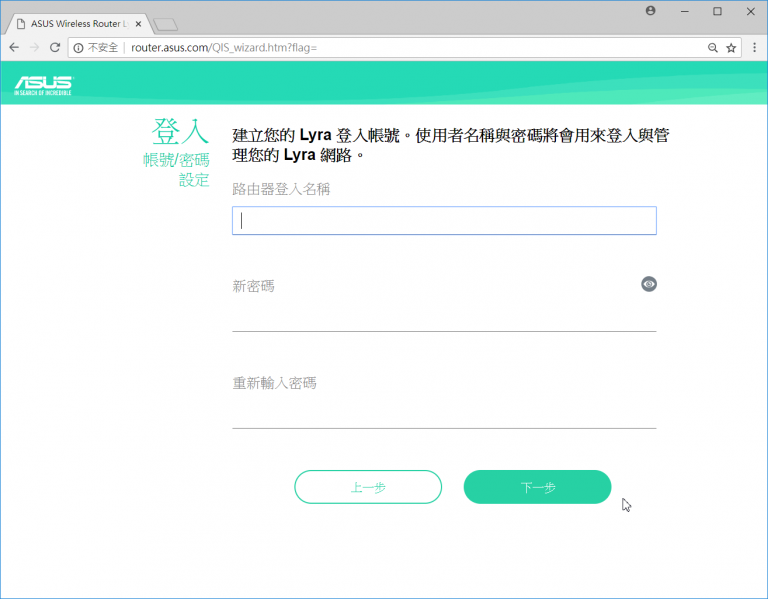
Task: Minimize the browser window
Action: coord(685,11)
